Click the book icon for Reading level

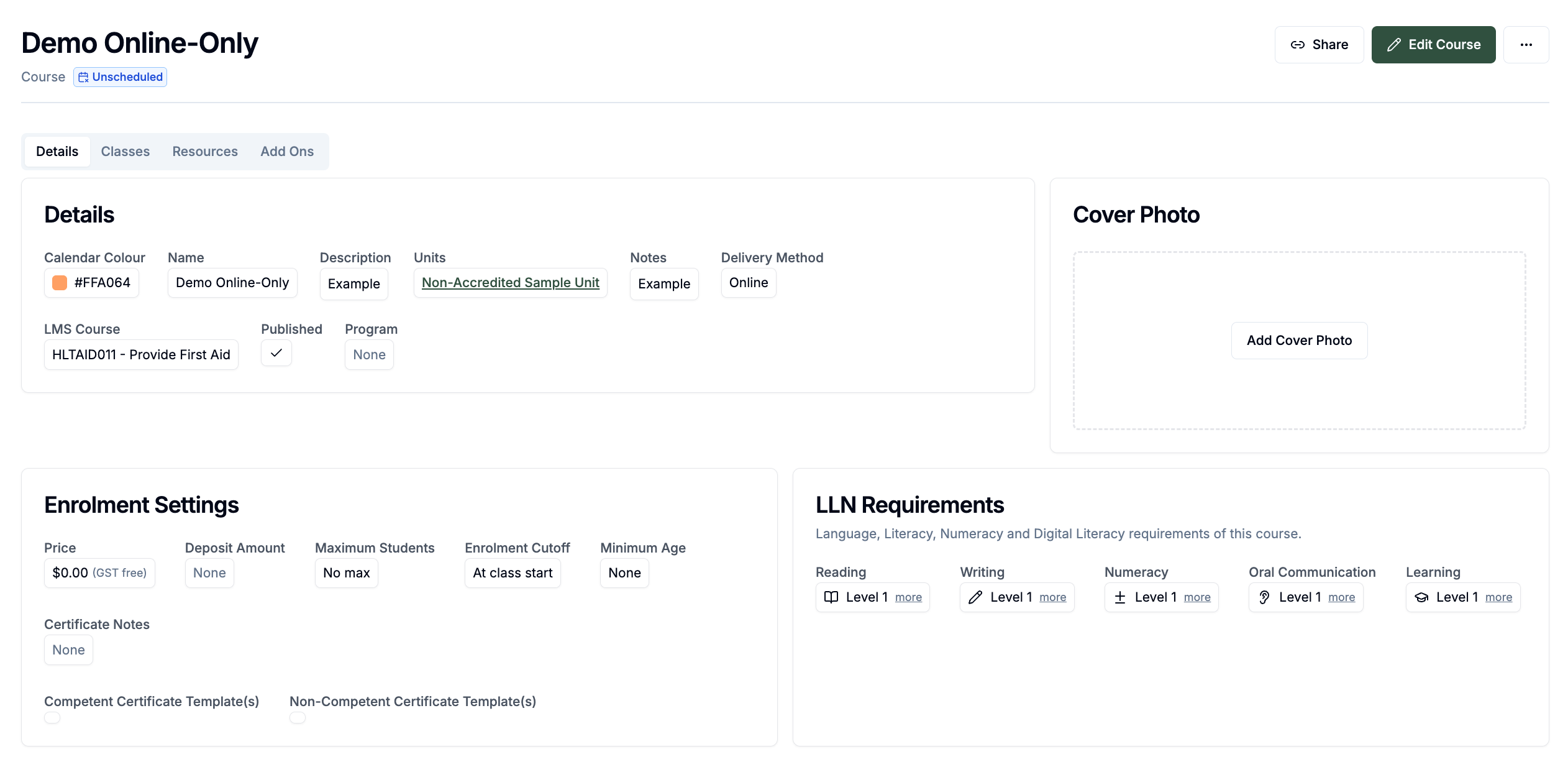click(x=831, y=597)
